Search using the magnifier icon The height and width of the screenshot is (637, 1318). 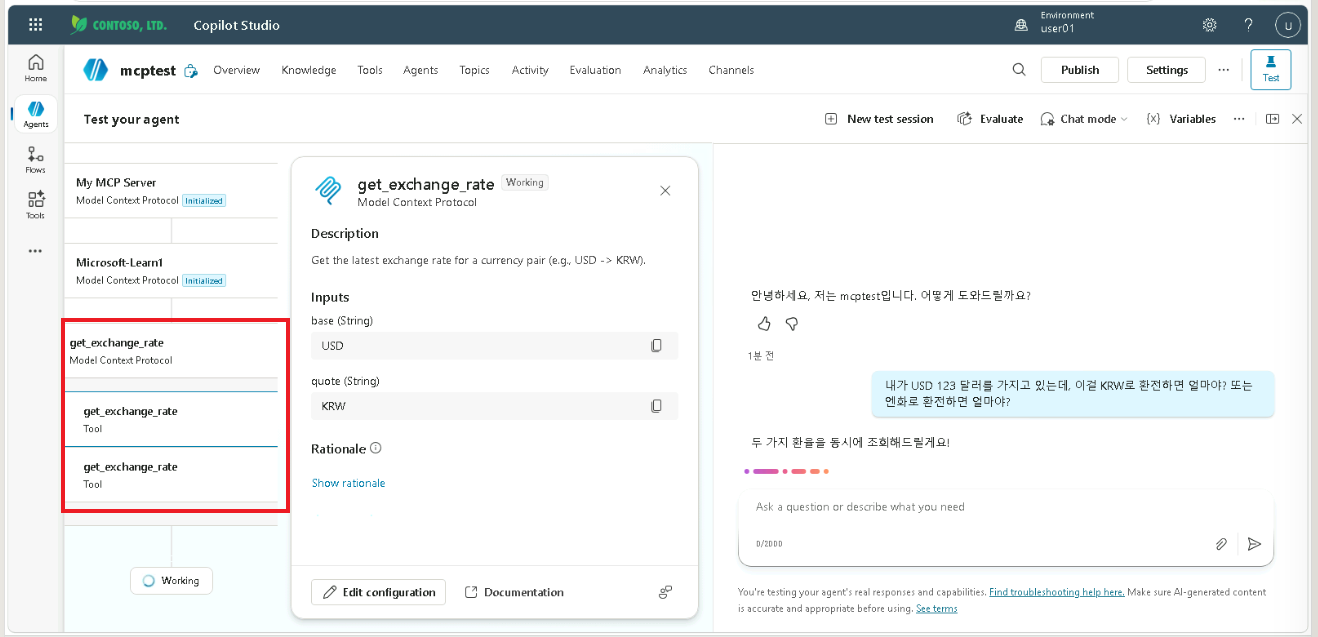click(x=1019, y=70)
